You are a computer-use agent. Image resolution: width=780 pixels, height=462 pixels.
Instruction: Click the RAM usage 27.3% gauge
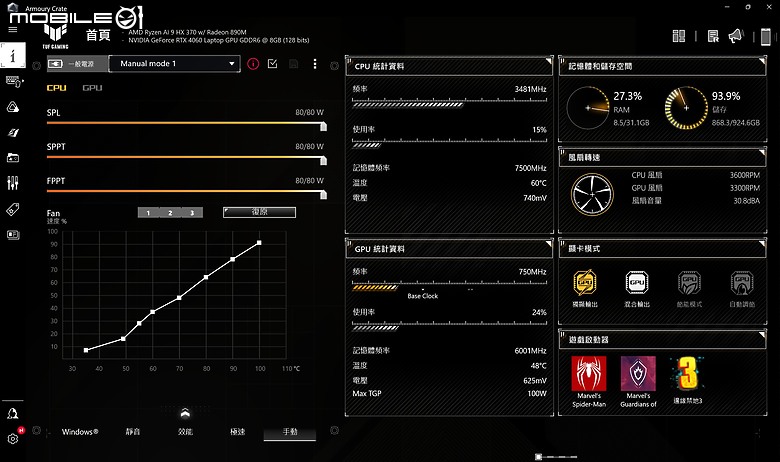[x=588, y=107]
